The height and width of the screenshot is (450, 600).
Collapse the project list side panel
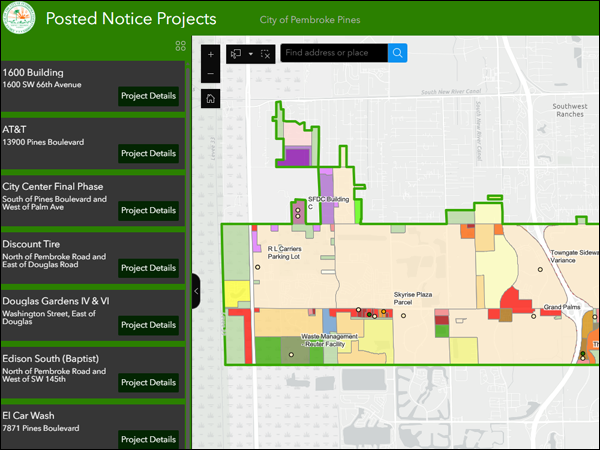point(196,291)
